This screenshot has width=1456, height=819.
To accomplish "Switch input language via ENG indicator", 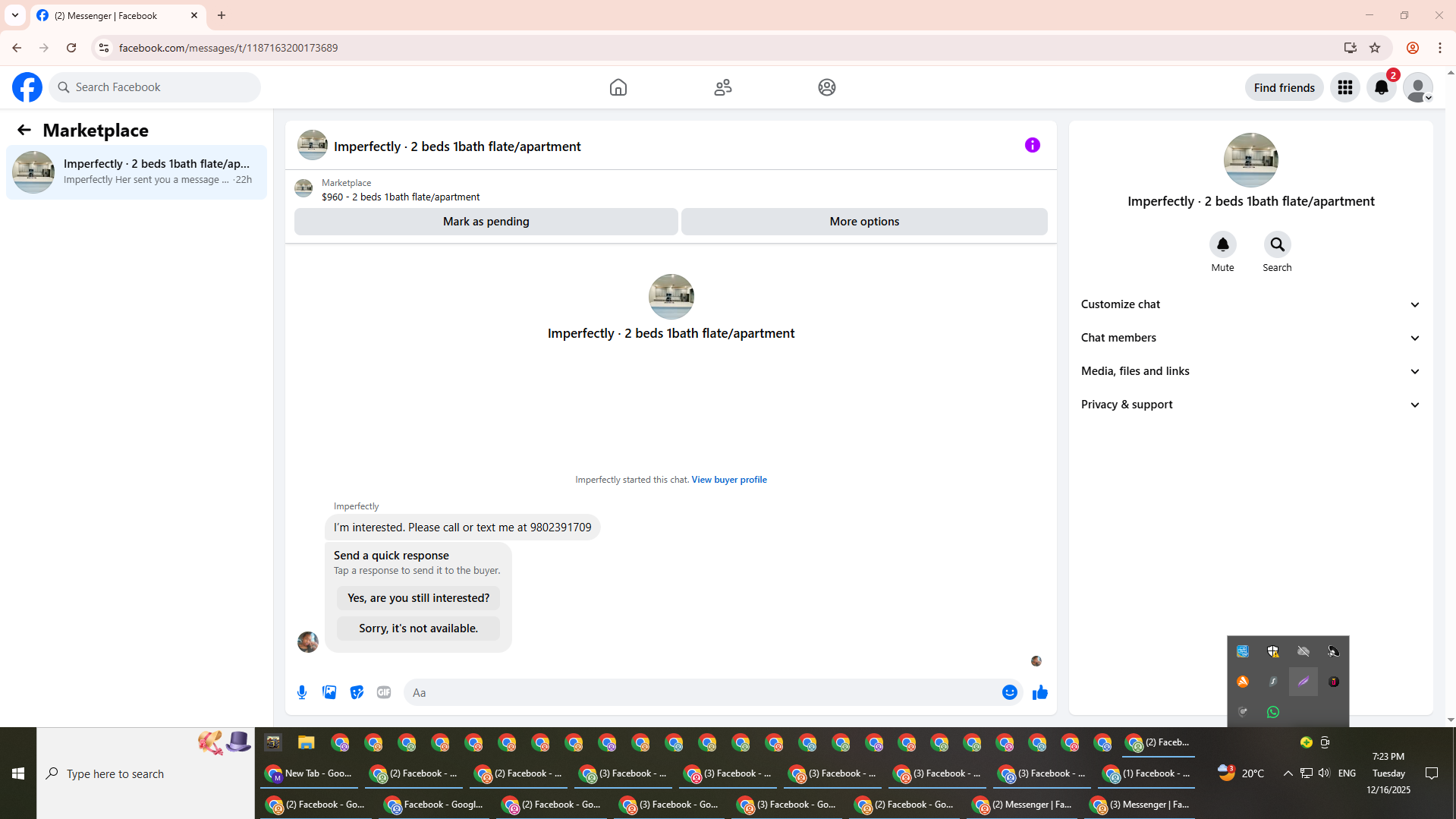I will 1348,773.
